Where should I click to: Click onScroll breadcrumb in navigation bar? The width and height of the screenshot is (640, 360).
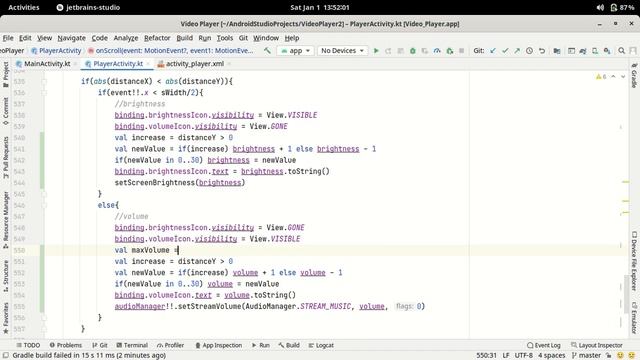click(x=171, y=51)
